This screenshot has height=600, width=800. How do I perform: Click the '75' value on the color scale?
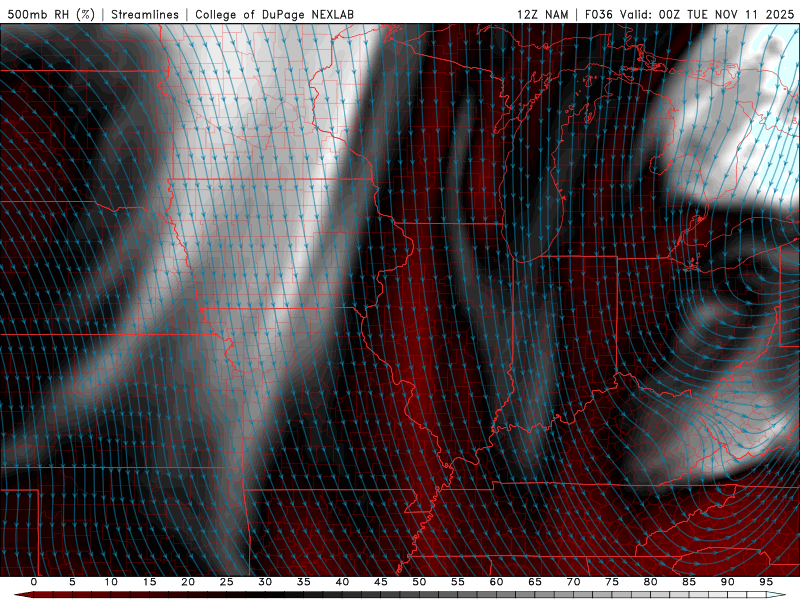612,582
